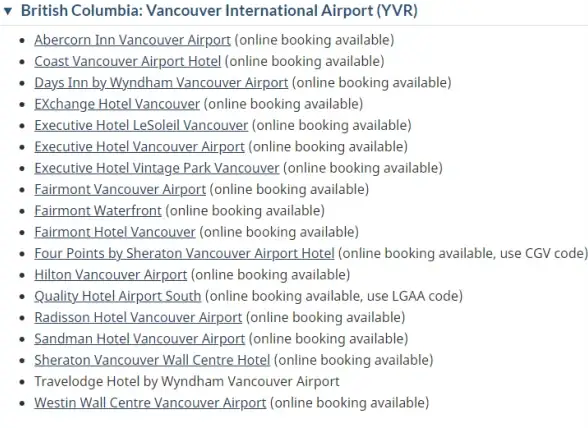The image size is (588, 428).
Task: Open Abercorn Inn Vancouver Airport link
Action: (x=132, y=40)
